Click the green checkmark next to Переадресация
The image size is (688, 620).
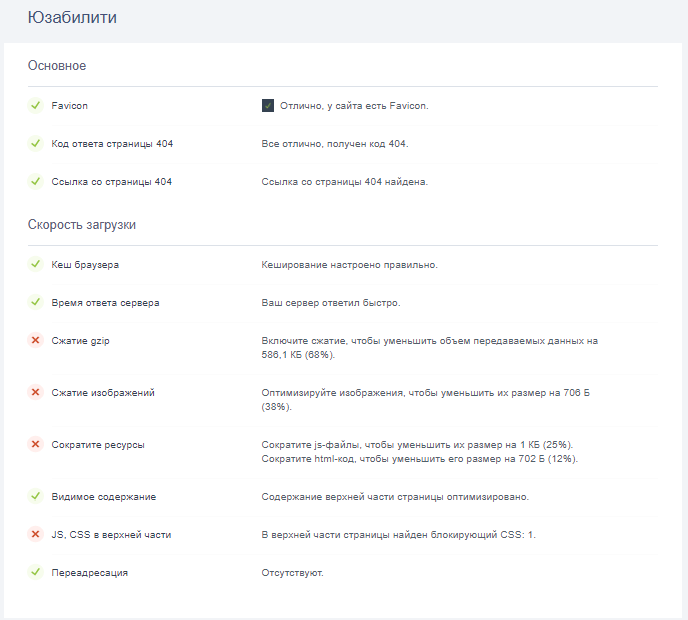click(x=35, y=573)
